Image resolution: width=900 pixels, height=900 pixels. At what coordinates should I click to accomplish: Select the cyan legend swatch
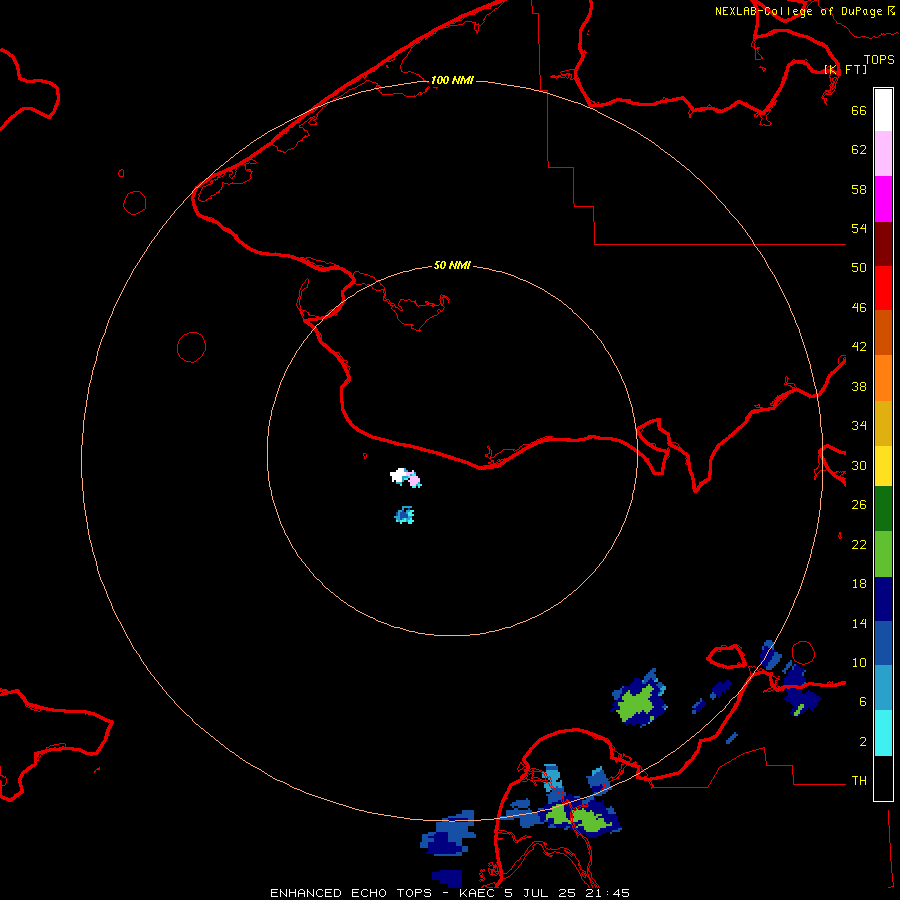pos(883,733)
